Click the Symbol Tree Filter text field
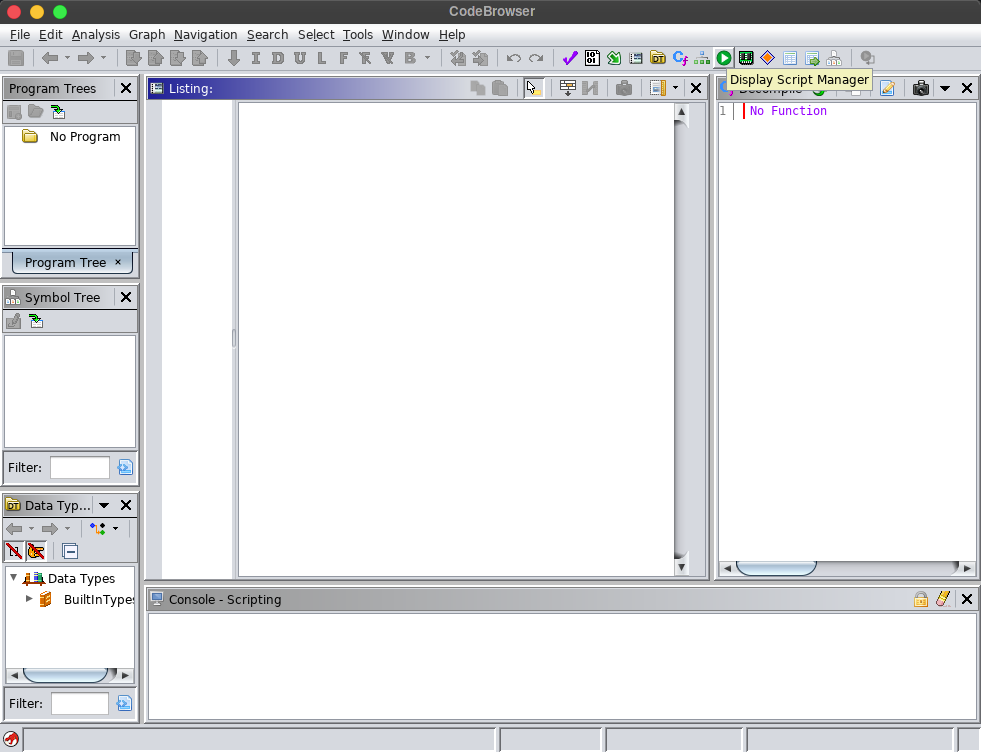The height and width of the screenshot is (752, 981). [79, 467]
